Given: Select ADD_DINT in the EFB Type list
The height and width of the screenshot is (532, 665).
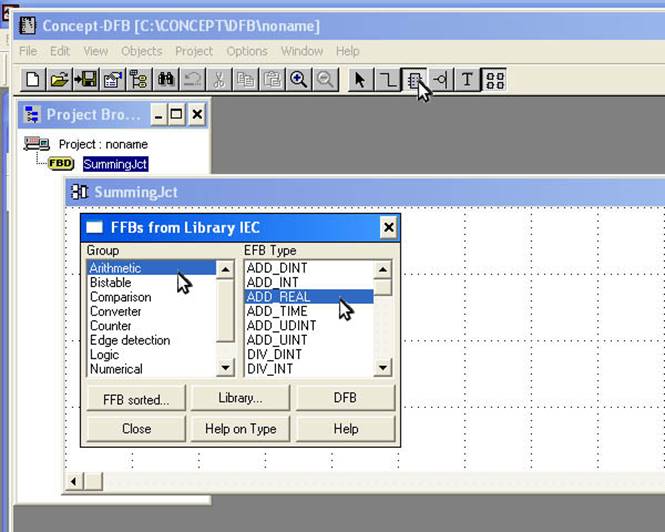Looking at the screenshot, I should 309,268.
